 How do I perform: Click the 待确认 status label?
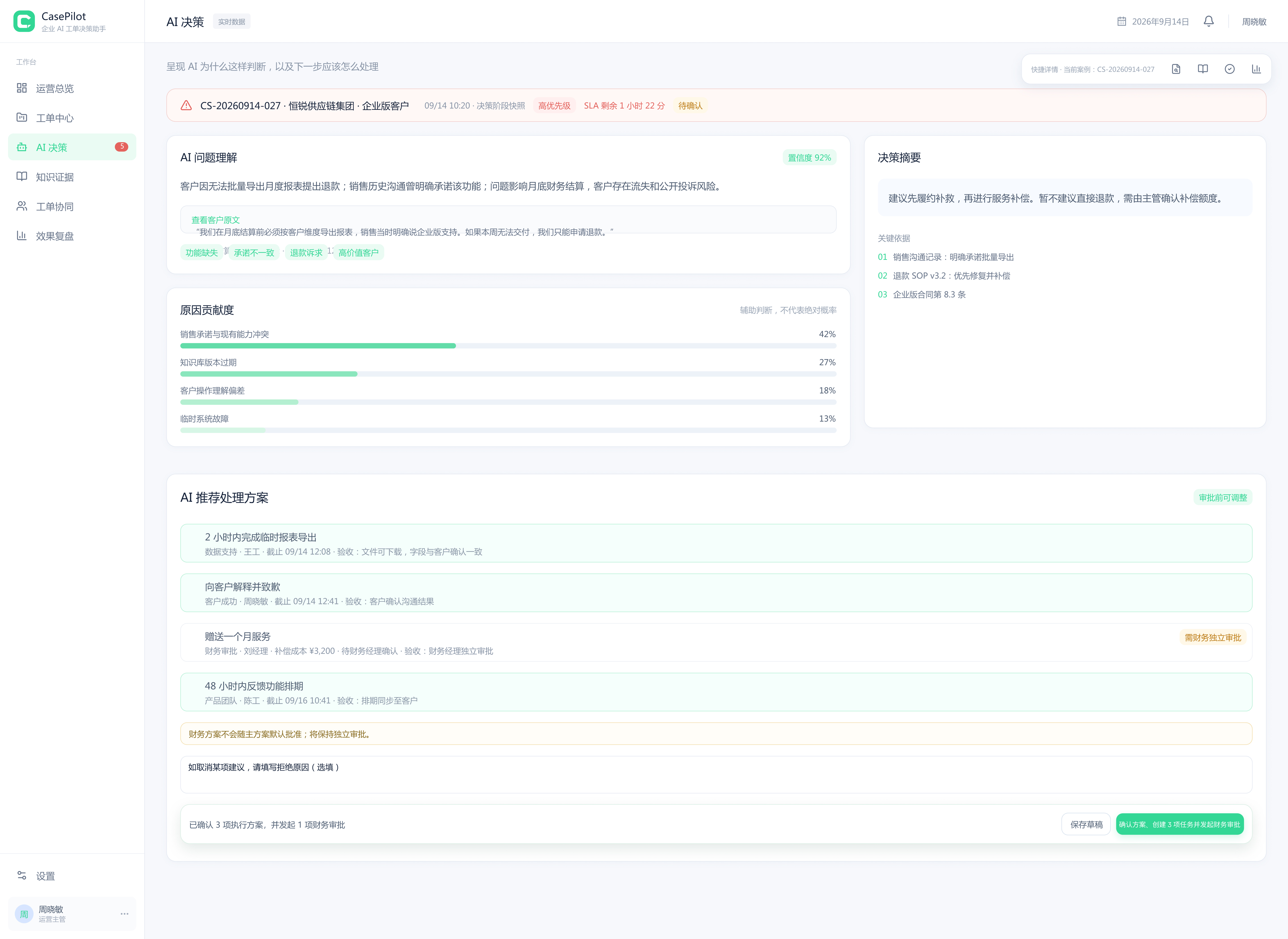690,106
